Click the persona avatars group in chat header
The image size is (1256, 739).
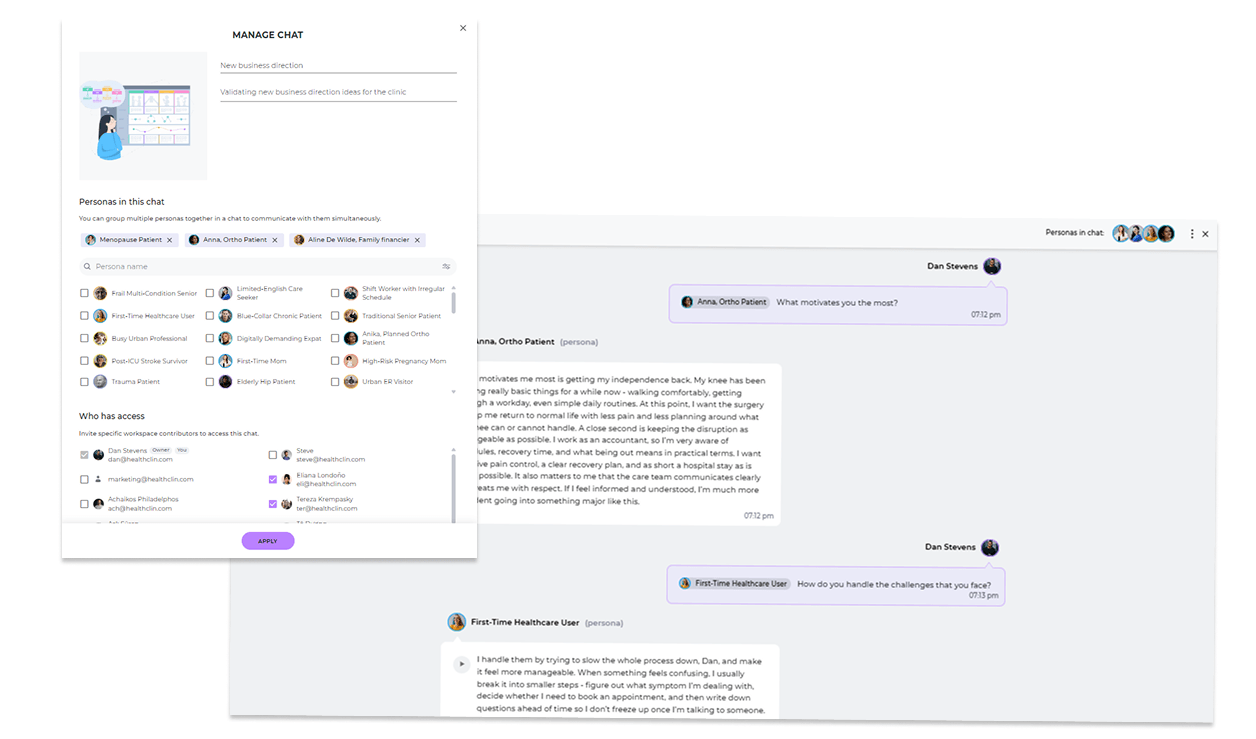(x=1144, y=233)
